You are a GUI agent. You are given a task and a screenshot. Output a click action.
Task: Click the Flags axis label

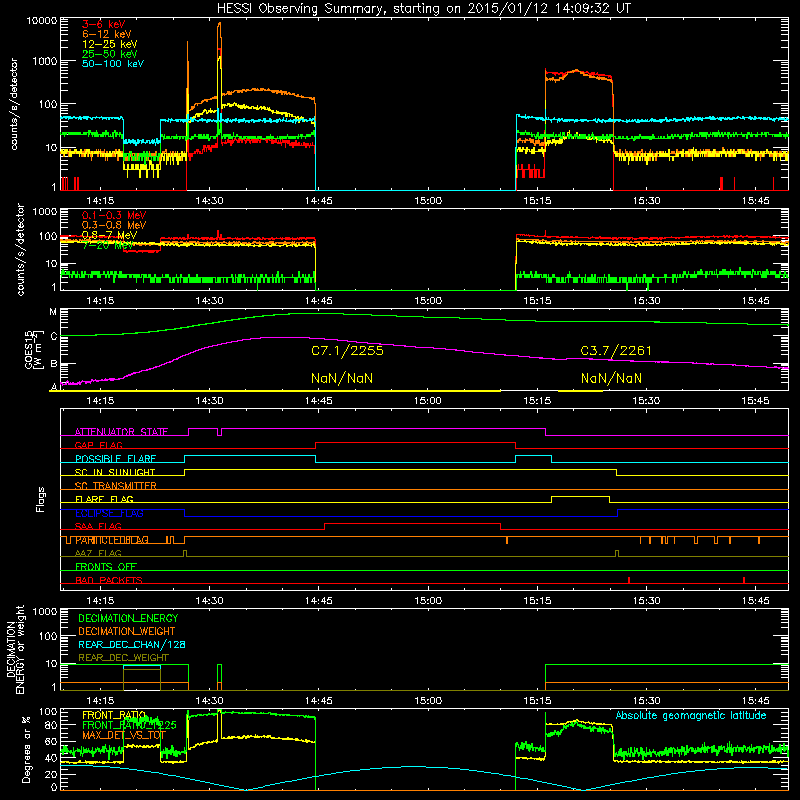(40, 499)
